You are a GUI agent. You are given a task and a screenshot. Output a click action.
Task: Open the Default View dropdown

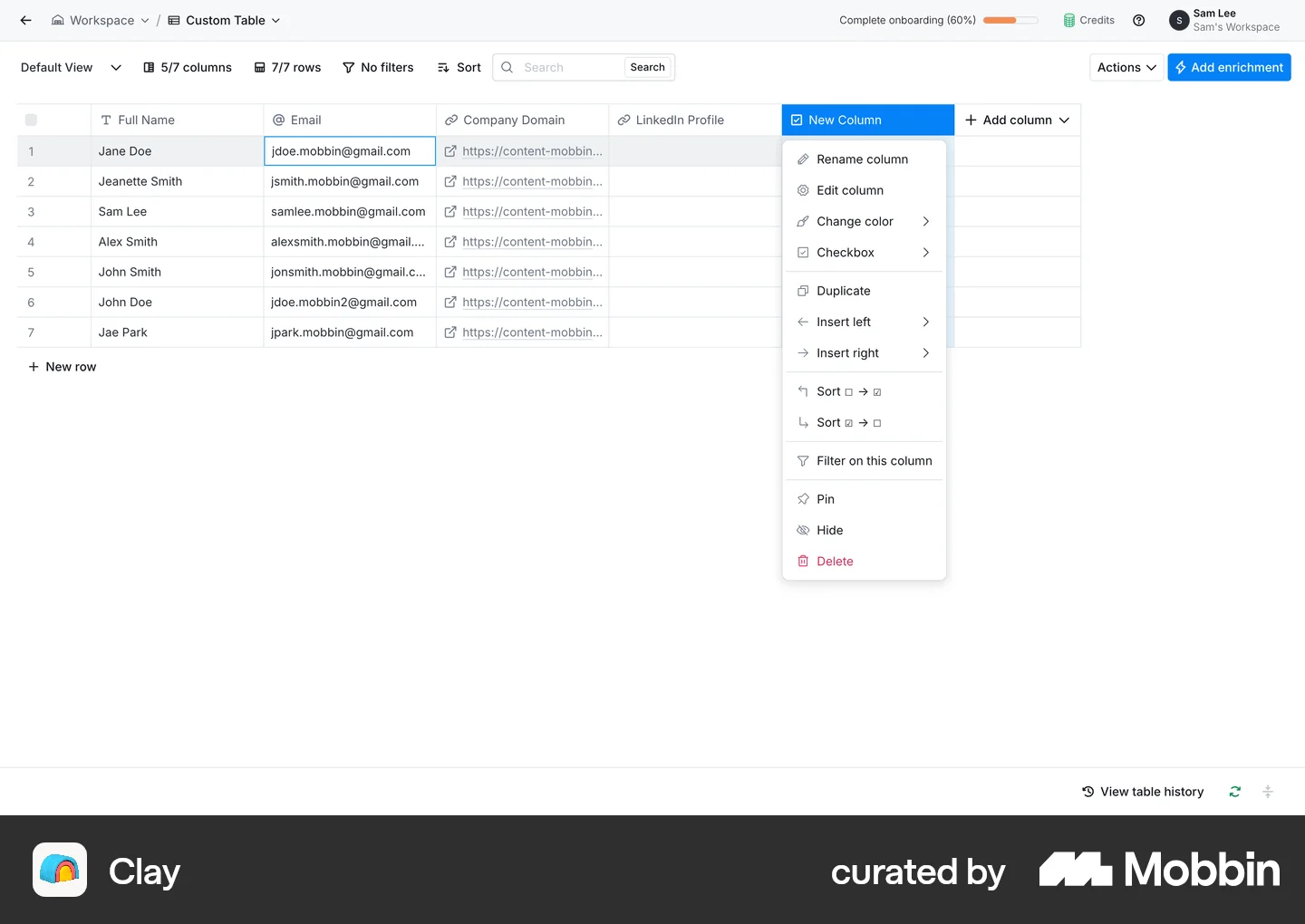71,67
